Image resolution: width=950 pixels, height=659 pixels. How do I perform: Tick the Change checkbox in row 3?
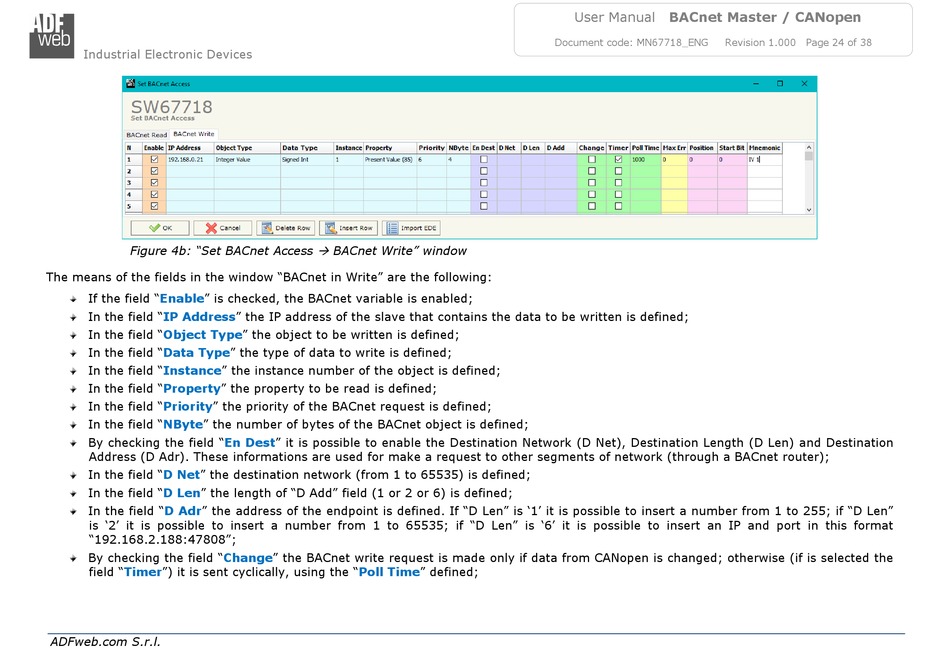pos(592,182)
